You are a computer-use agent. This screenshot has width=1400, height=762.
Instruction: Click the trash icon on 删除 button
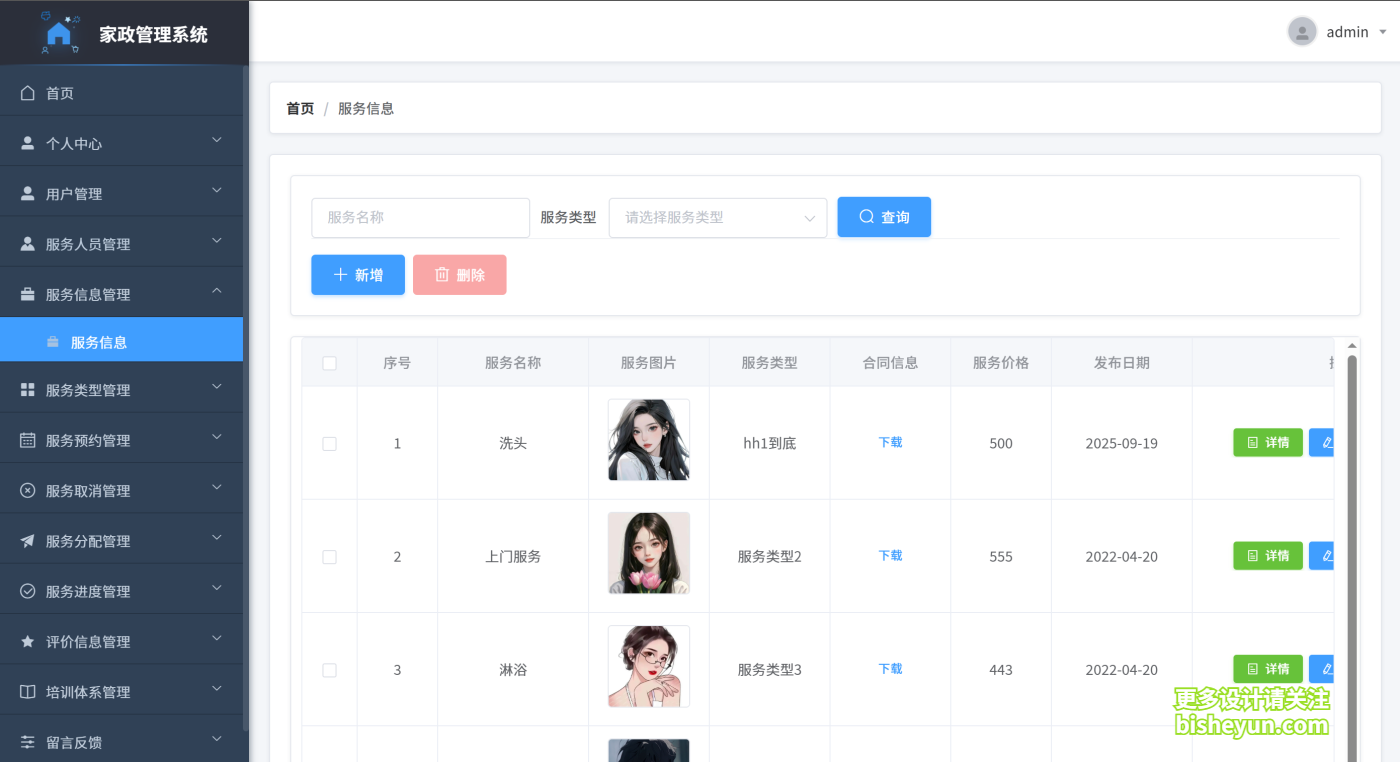[x=441, y=274]
